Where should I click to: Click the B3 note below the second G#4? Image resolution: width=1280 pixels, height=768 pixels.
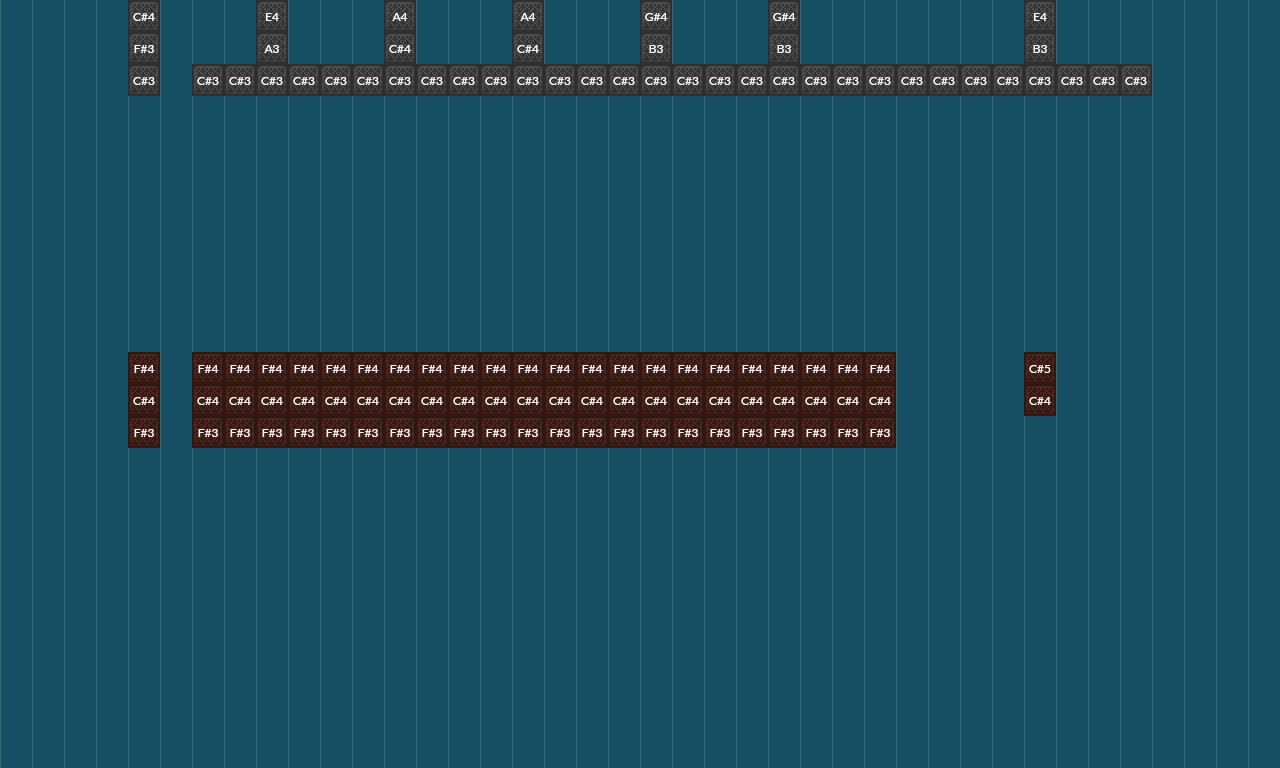tap(783, 48)
